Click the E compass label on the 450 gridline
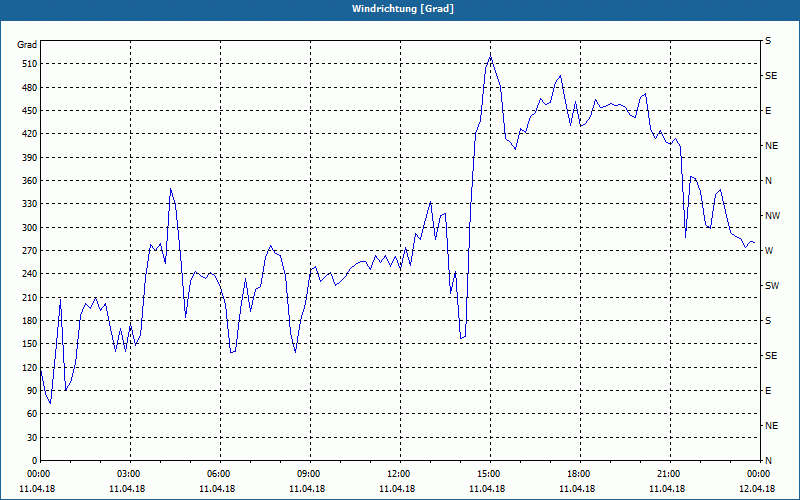The height and width of the screenshot is (500, 800). pos(768,111)
